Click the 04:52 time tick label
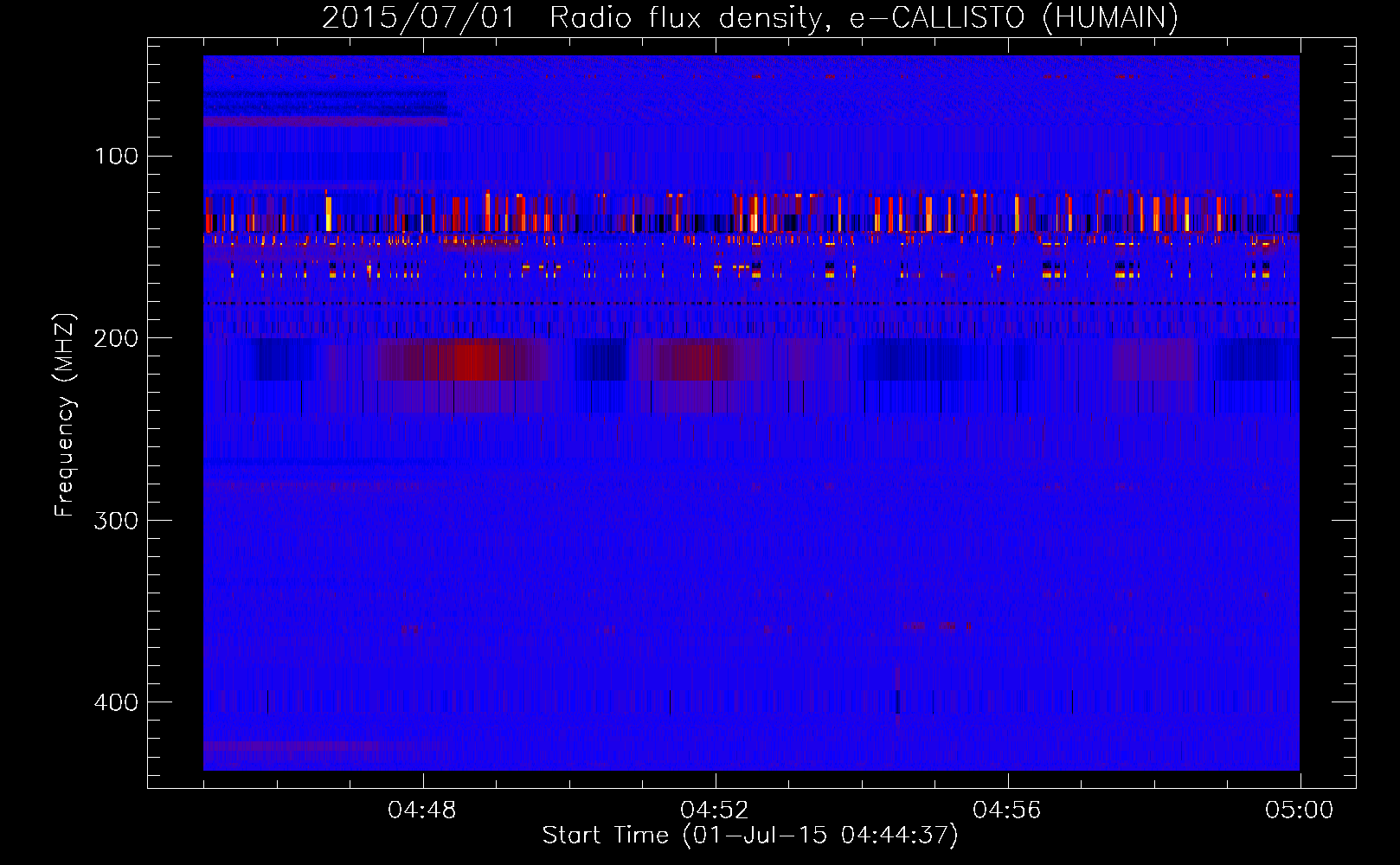1400x865 pixels. (715, 811)
